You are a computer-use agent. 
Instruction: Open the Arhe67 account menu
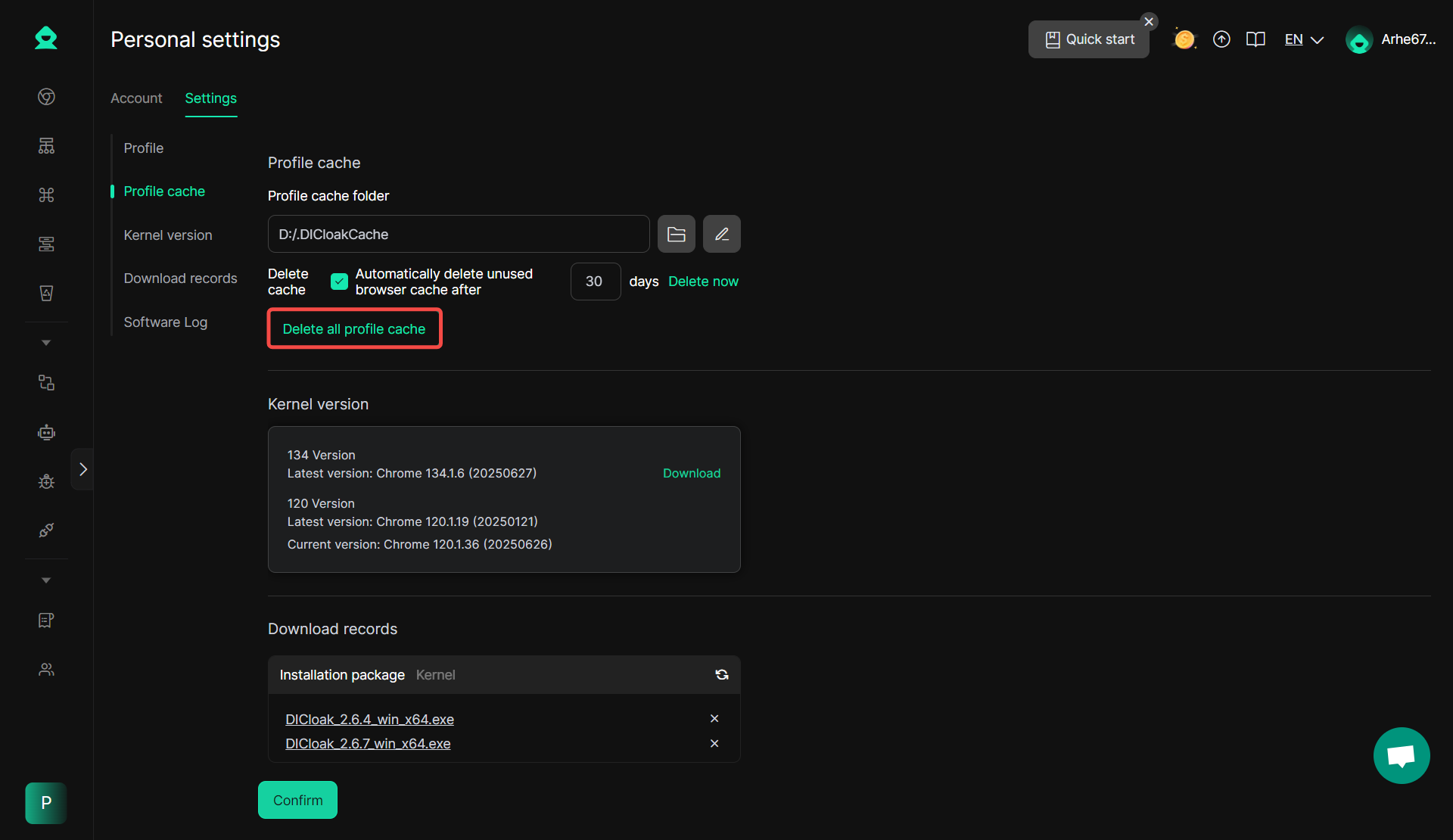point(1391,39)
